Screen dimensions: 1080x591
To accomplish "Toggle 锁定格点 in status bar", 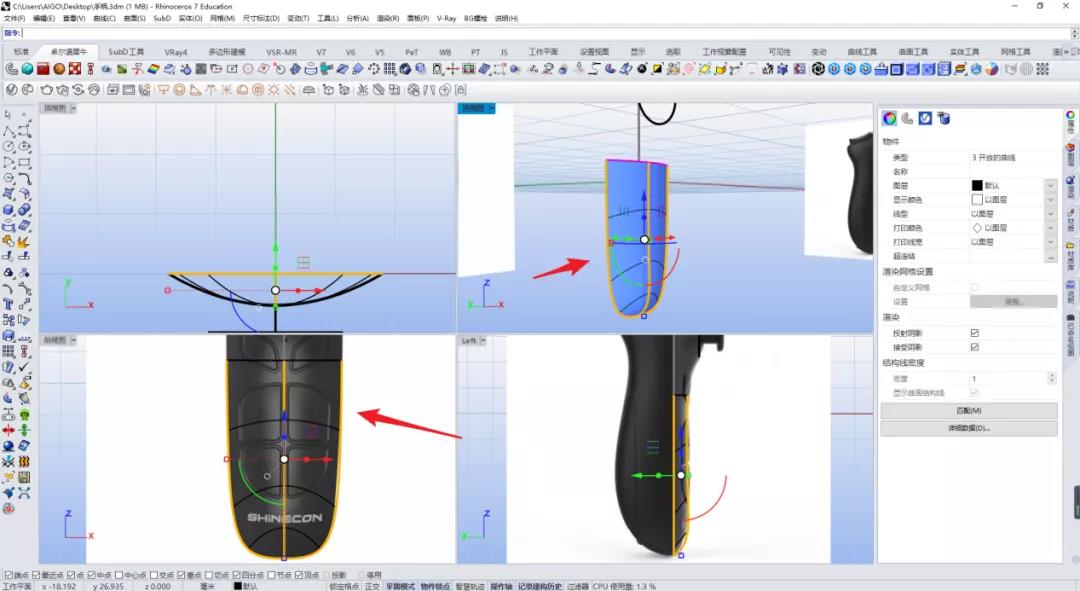I will click(344, 586).
